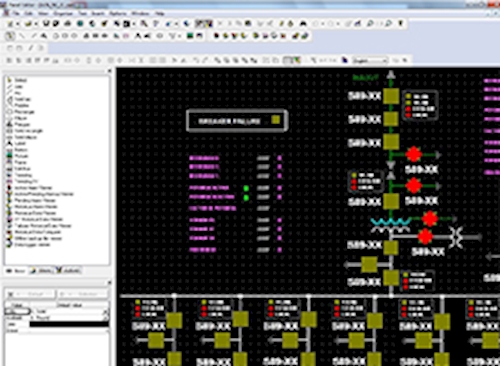Viewport: 500px width, 366px height.
Task: Open the Window menu
Action: pos(140,13)
